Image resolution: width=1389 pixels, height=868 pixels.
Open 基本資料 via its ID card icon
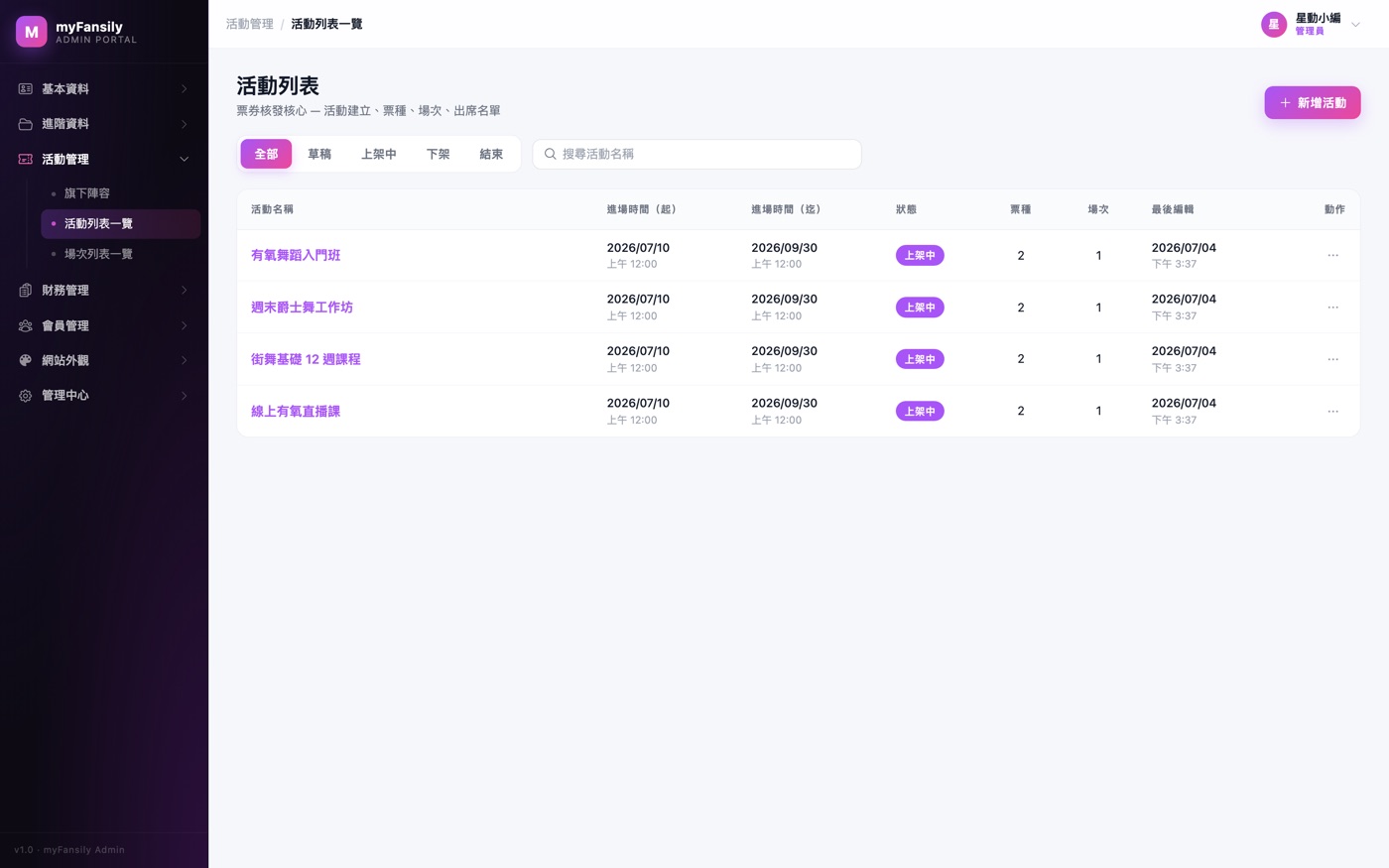(x=26, y=89)
